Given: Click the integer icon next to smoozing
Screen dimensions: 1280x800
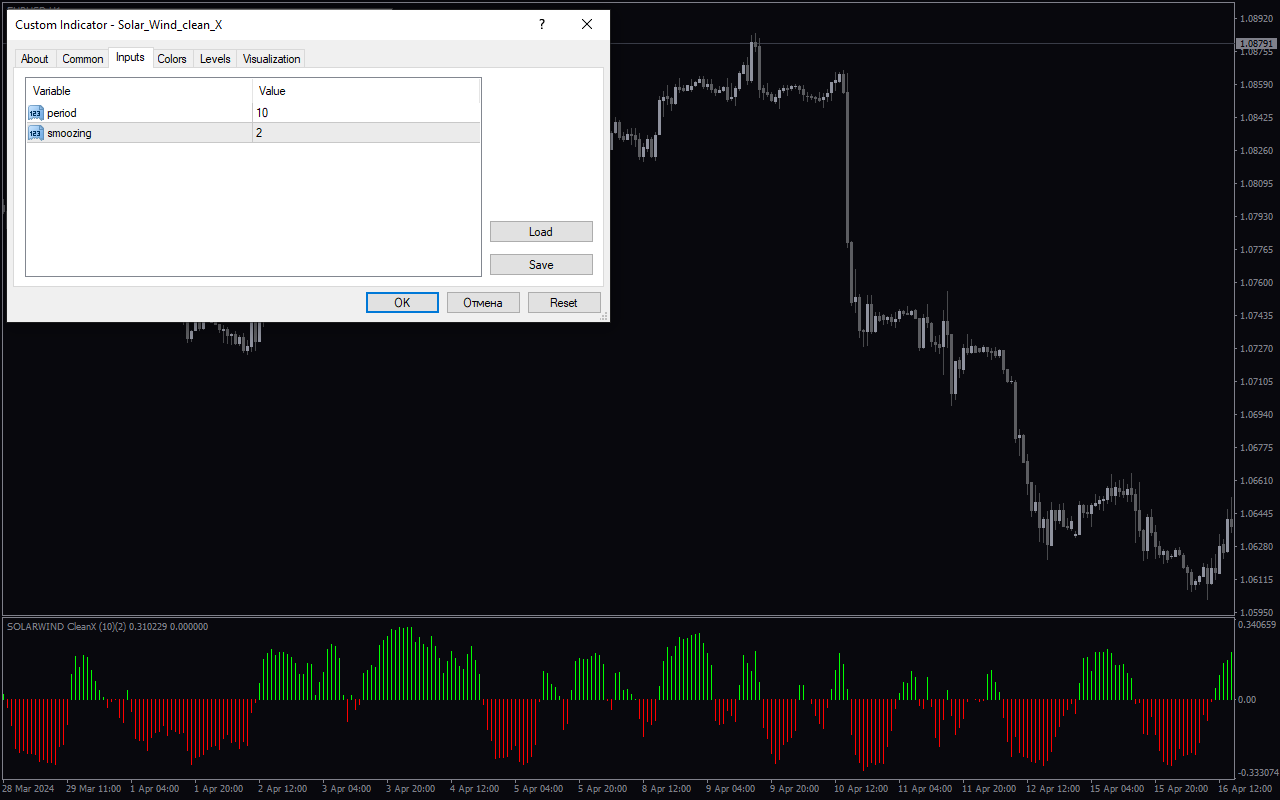Looking at the screenshot, I should pos(36,133).
